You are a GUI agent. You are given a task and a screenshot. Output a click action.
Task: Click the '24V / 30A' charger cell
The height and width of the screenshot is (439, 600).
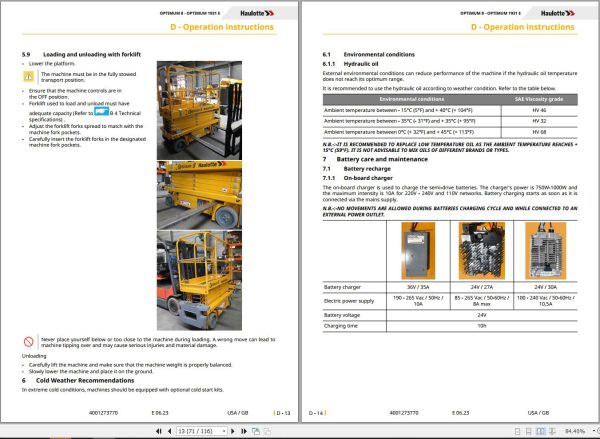point(545,287)
